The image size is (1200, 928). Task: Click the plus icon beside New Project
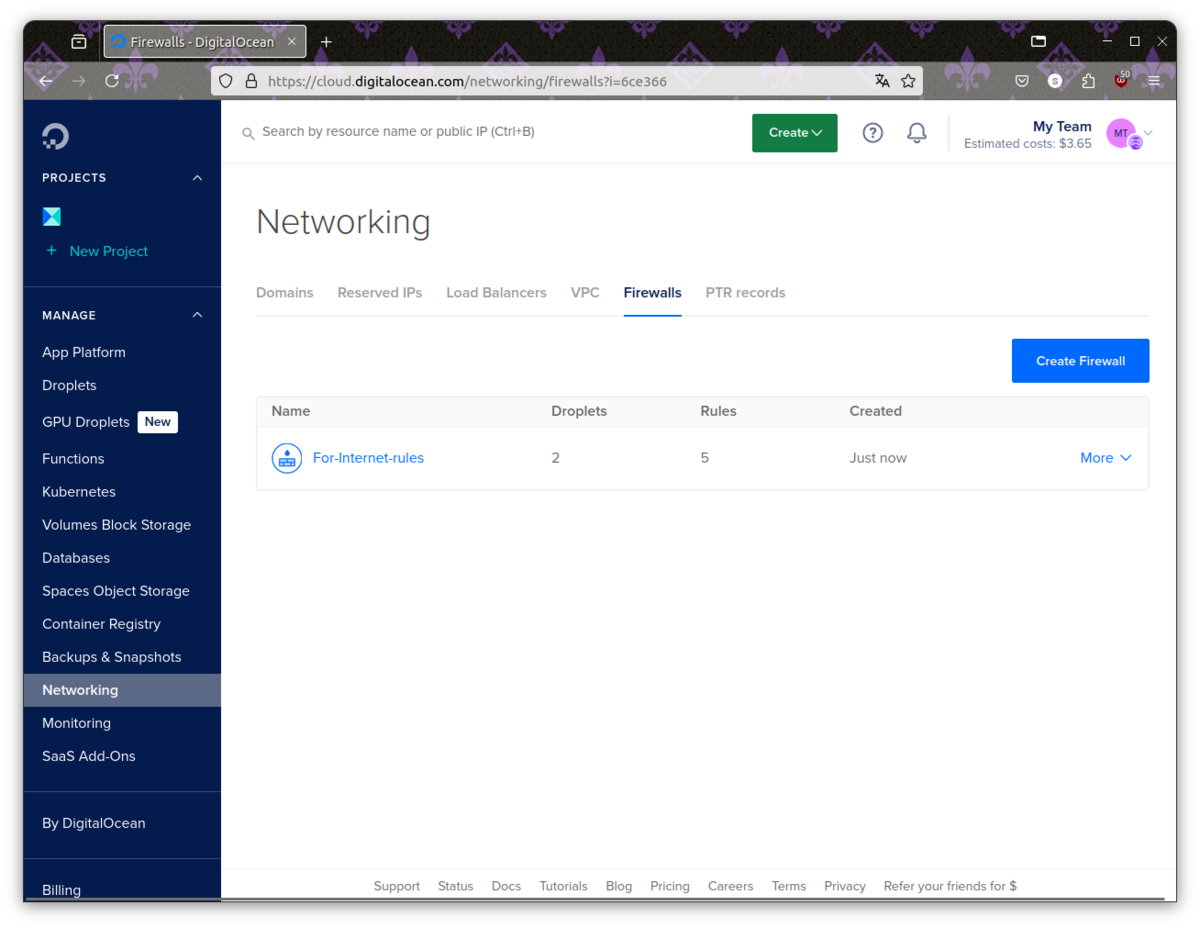pyautogui.click(x=51, y=251)
